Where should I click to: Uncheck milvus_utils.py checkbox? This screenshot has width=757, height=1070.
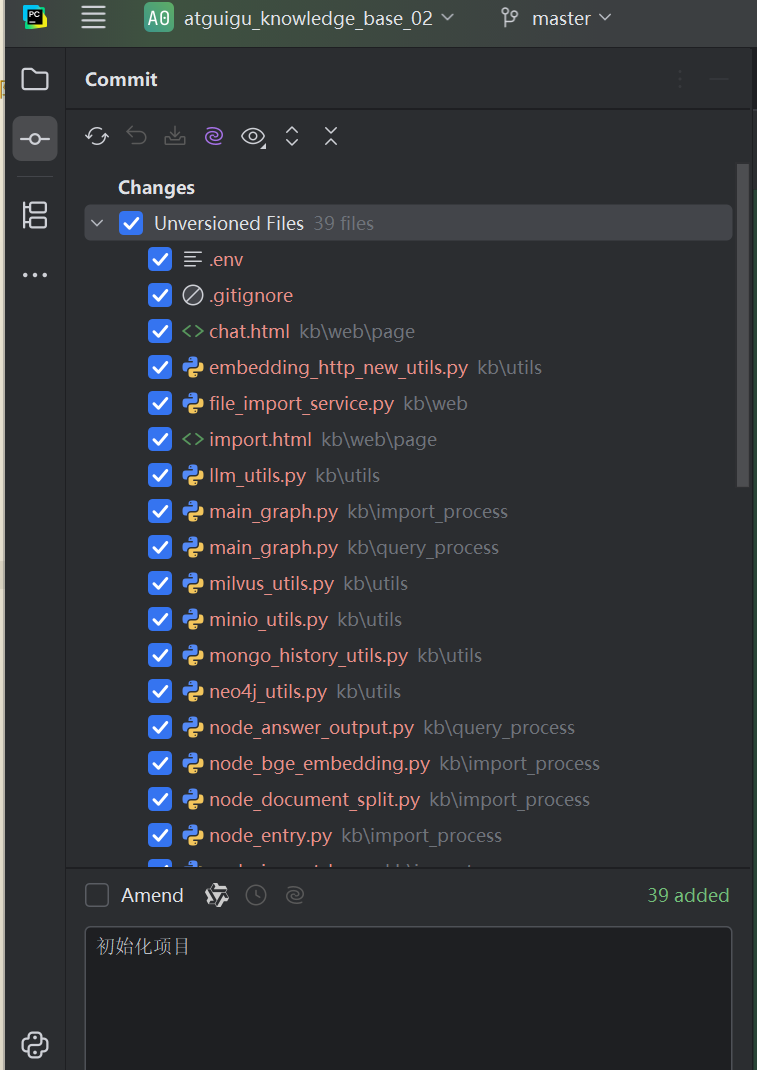coord(160,583)
